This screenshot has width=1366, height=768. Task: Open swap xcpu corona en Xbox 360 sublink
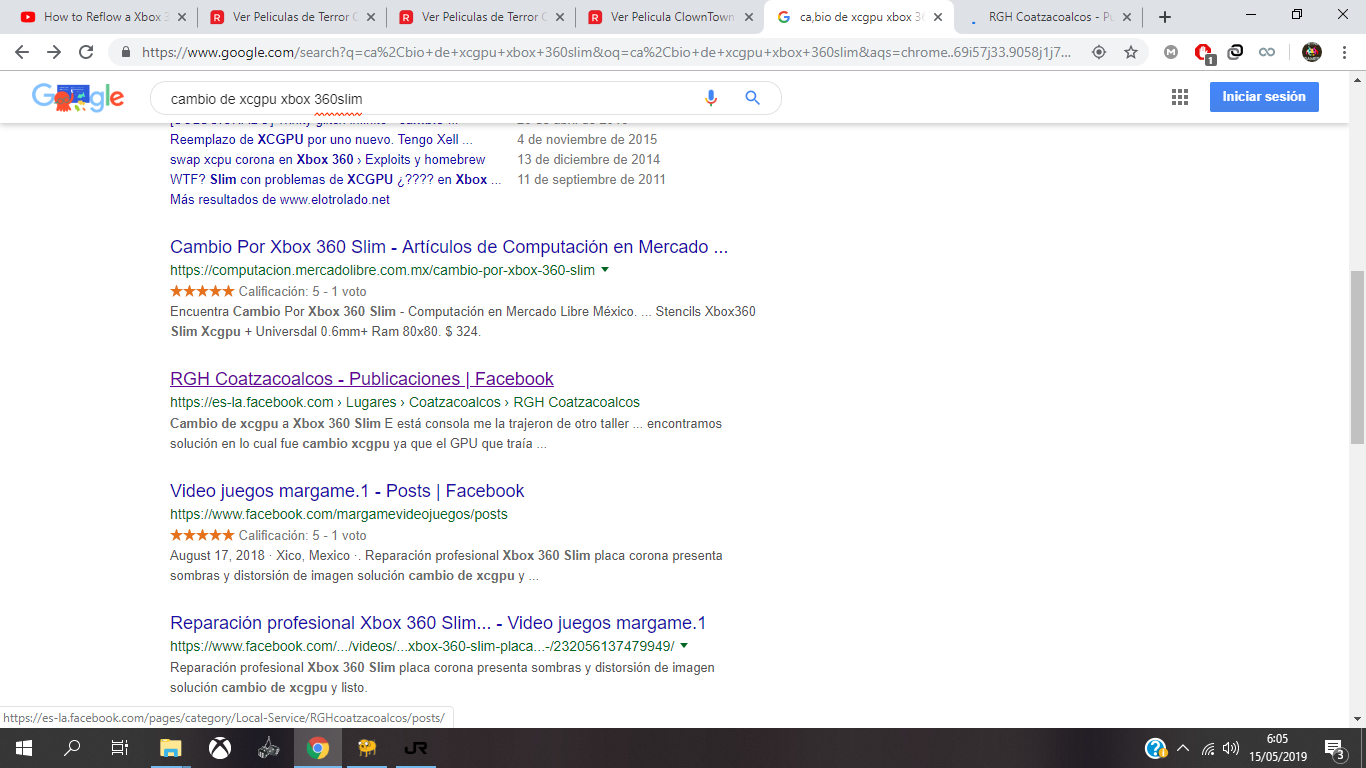pos(328,160)
